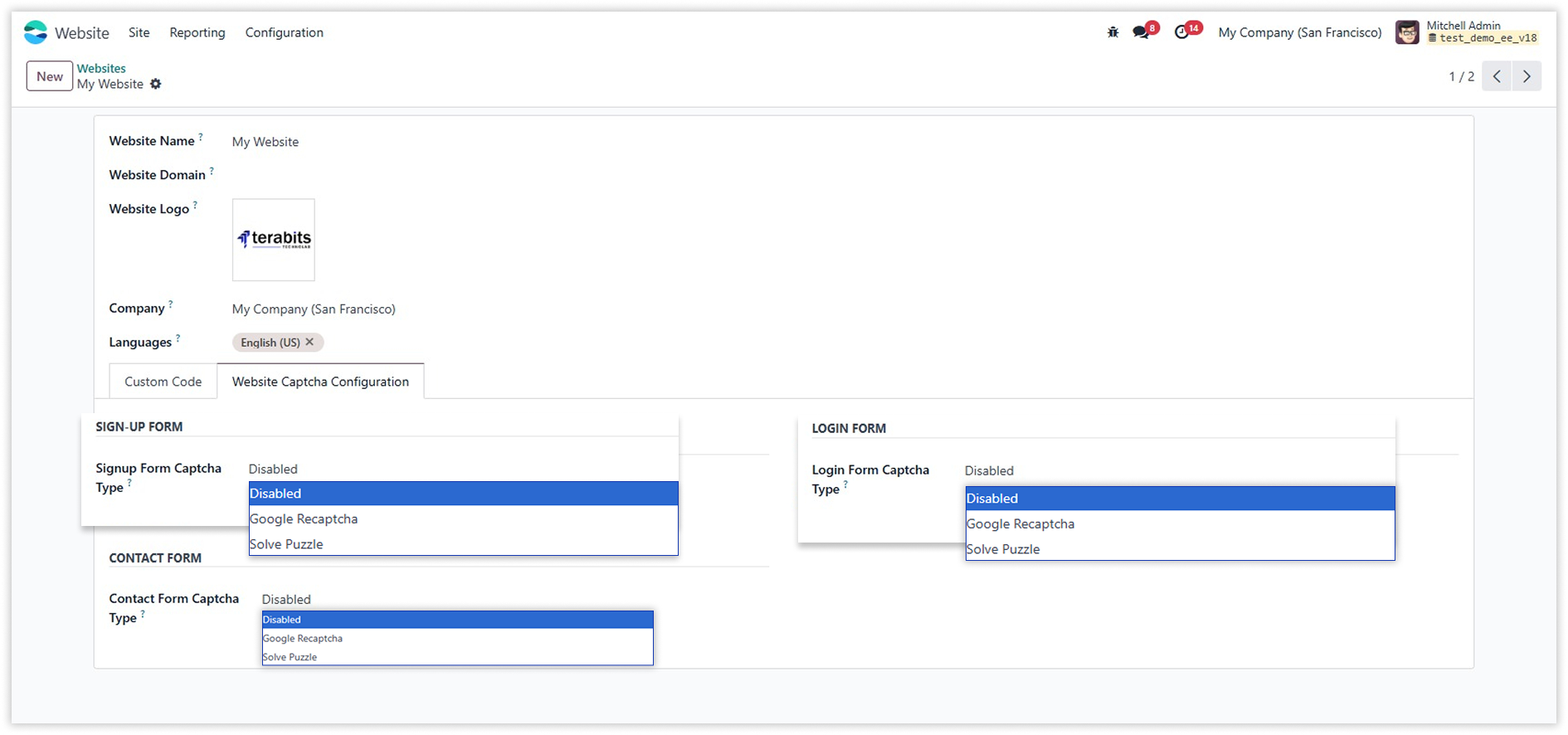Open the Reporting menu

(x=197, y=32)
